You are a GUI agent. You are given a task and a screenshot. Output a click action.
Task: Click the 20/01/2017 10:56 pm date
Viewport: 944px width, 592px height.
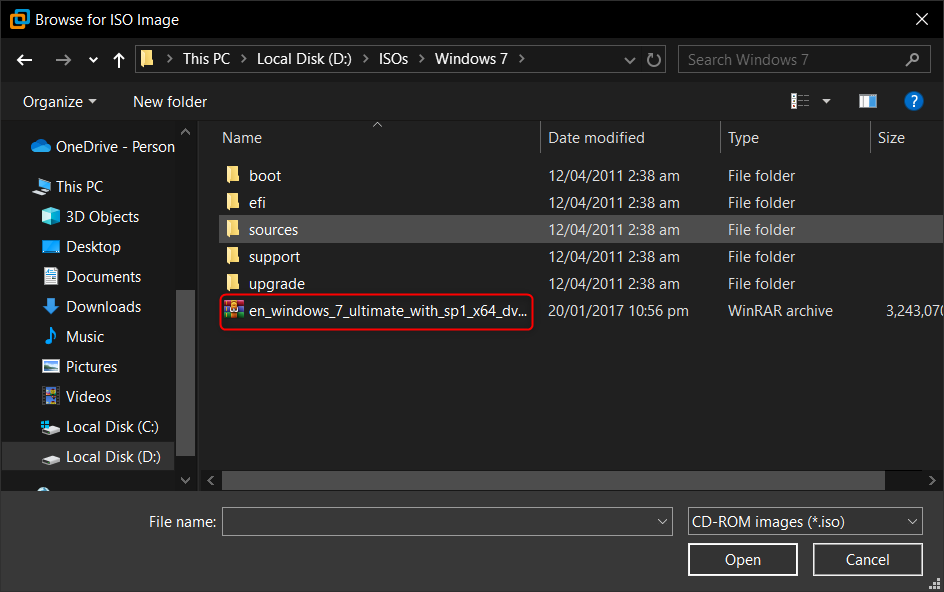click(618, 311)
